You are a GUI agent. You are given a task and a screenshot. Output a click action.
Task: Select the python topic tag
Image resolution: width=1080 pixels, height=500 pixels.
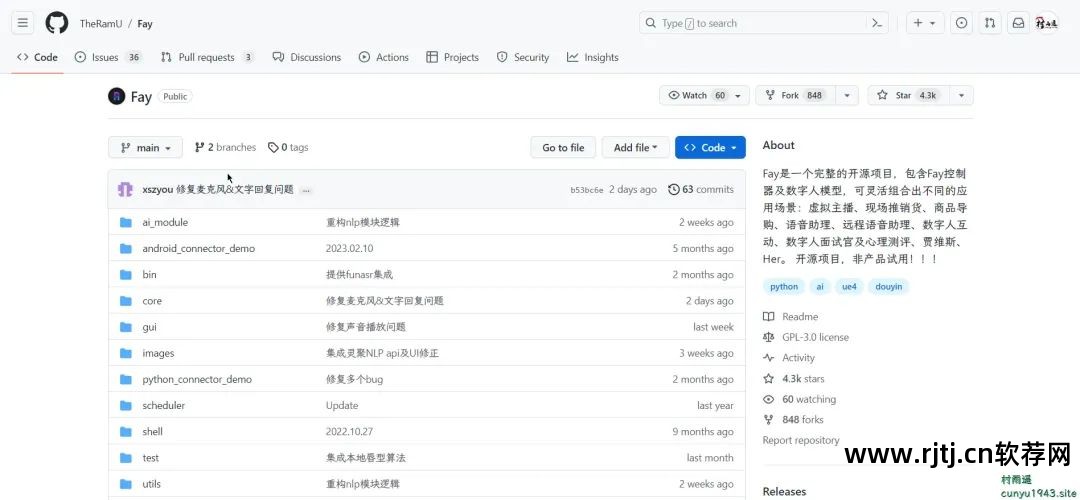tap(785, 287)
